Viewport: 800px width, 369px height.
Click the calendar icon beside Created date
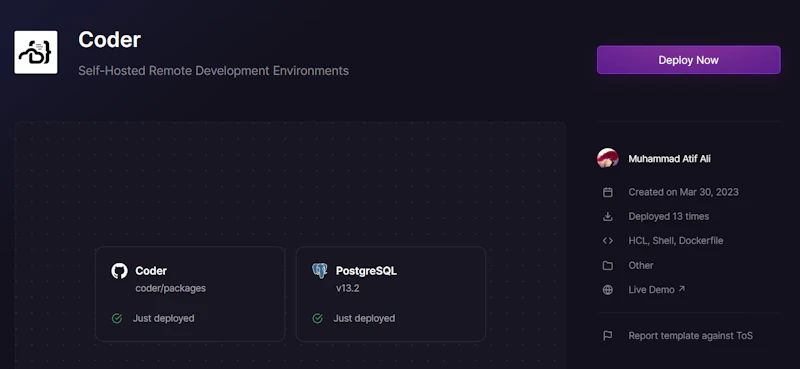point(608,192)
